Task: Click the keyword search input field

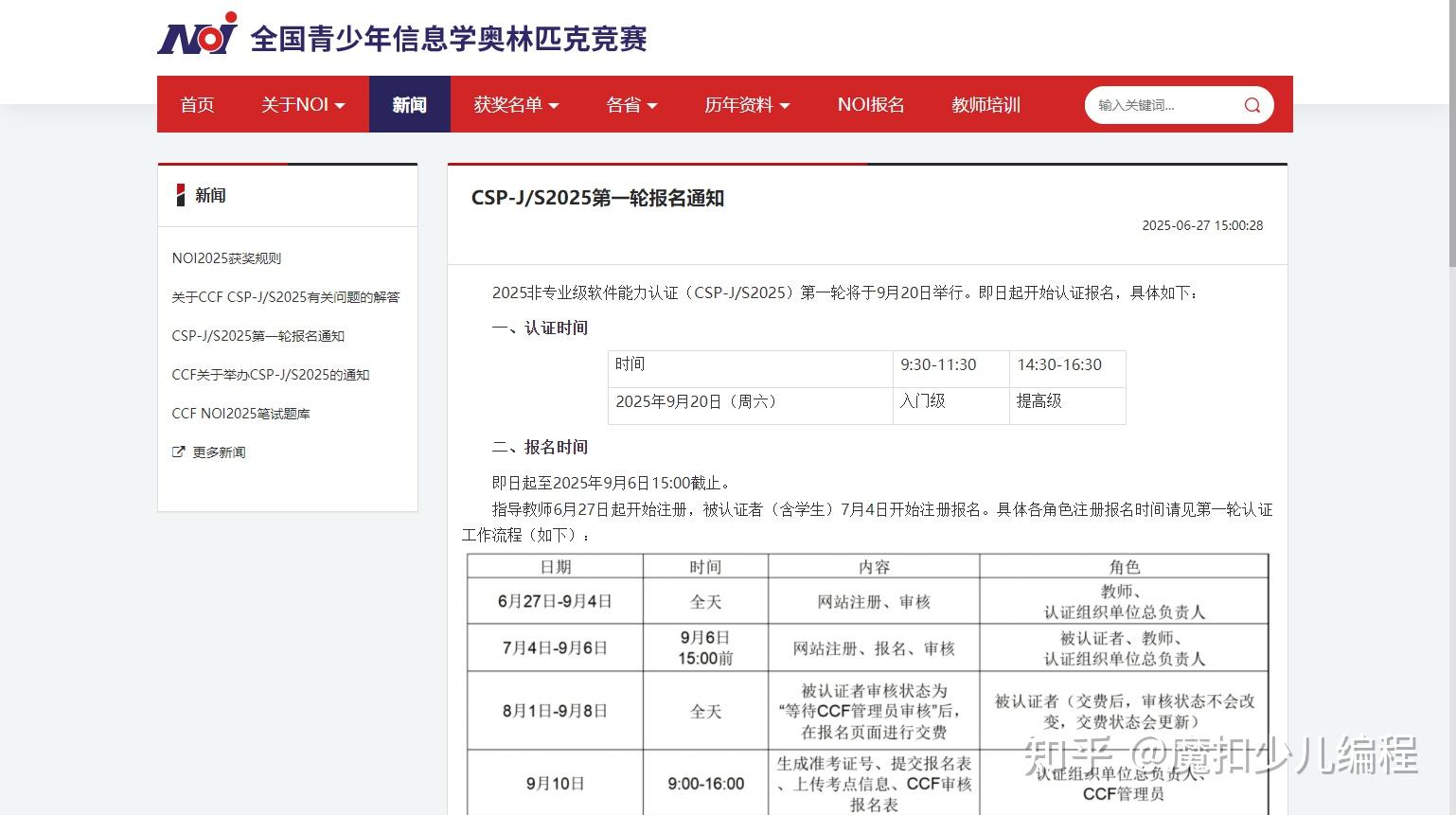Action: pos(1164,105)
